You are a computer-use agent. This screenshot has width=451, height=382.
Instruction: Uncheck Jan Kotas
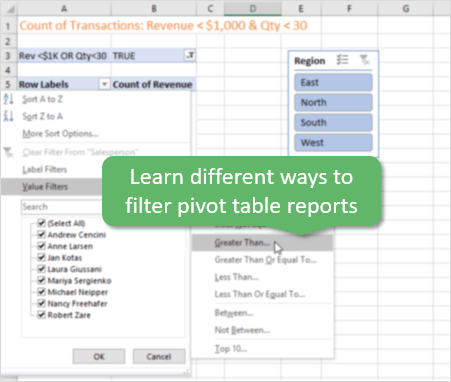[41, 257]
